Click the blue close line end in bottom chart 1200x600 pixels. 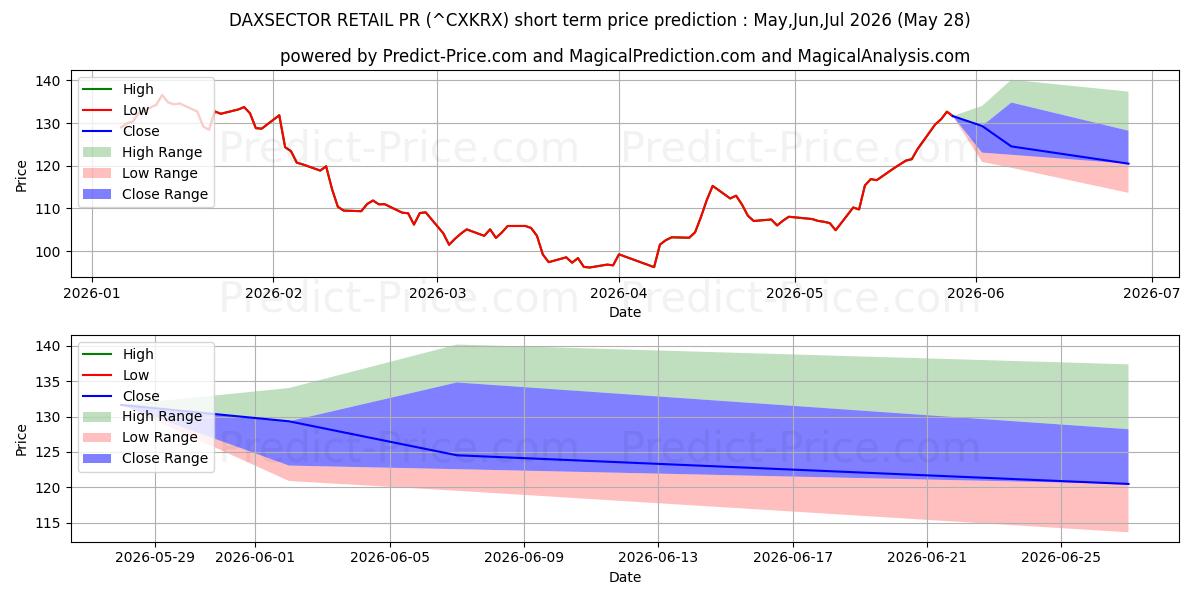click(1128, 484)
